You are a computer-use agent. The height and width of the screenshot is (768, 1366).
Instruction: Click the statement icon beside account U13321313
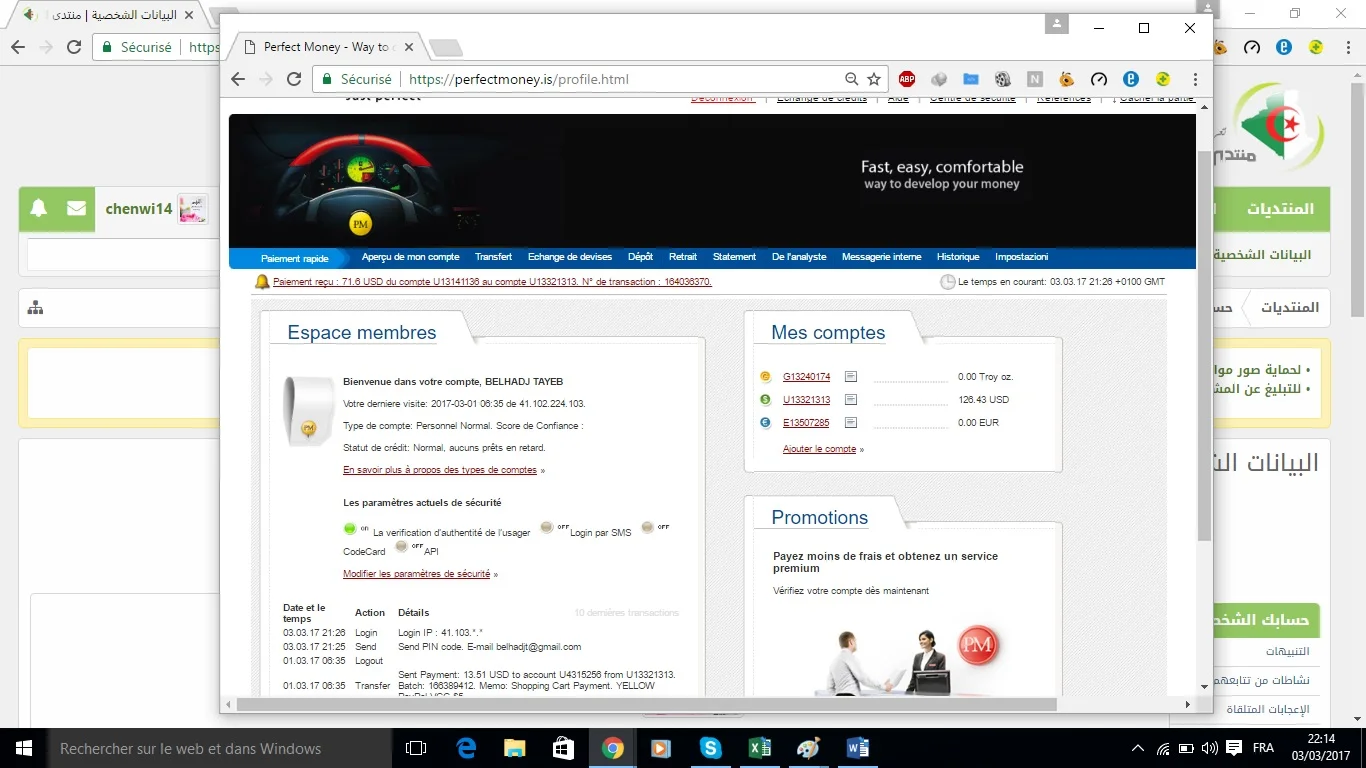point(850,400)
